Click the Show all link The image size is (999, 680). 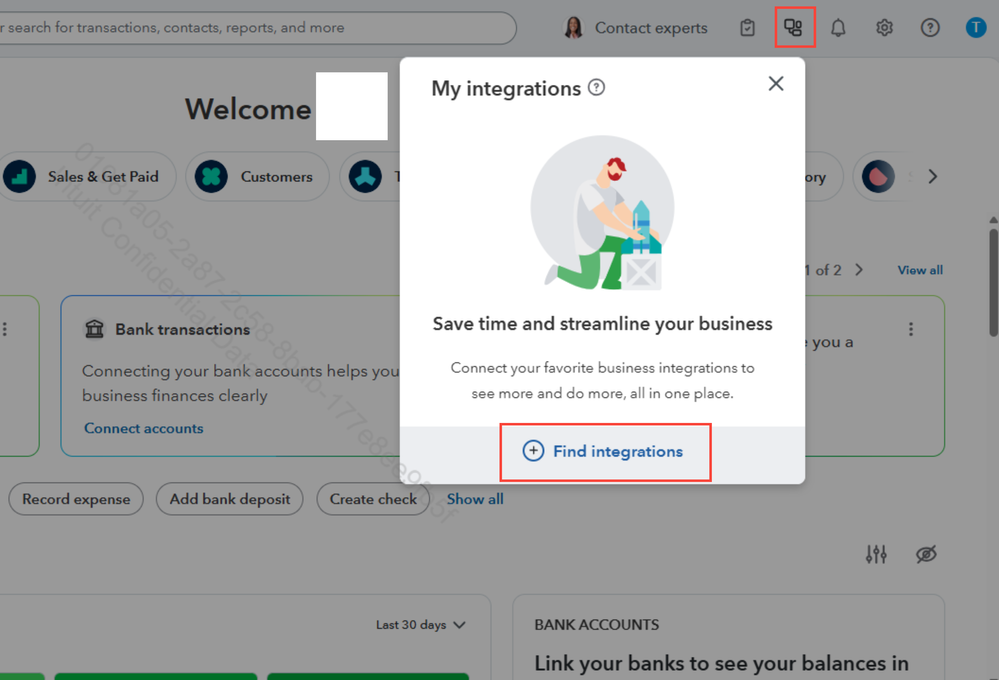coord(475,499)
